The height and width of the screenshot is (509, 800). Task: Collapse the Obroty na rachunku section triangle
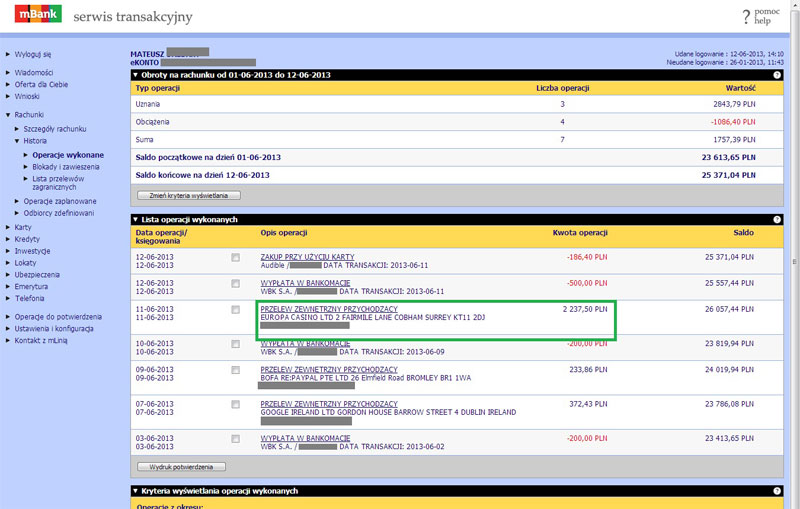click(136, 75)
